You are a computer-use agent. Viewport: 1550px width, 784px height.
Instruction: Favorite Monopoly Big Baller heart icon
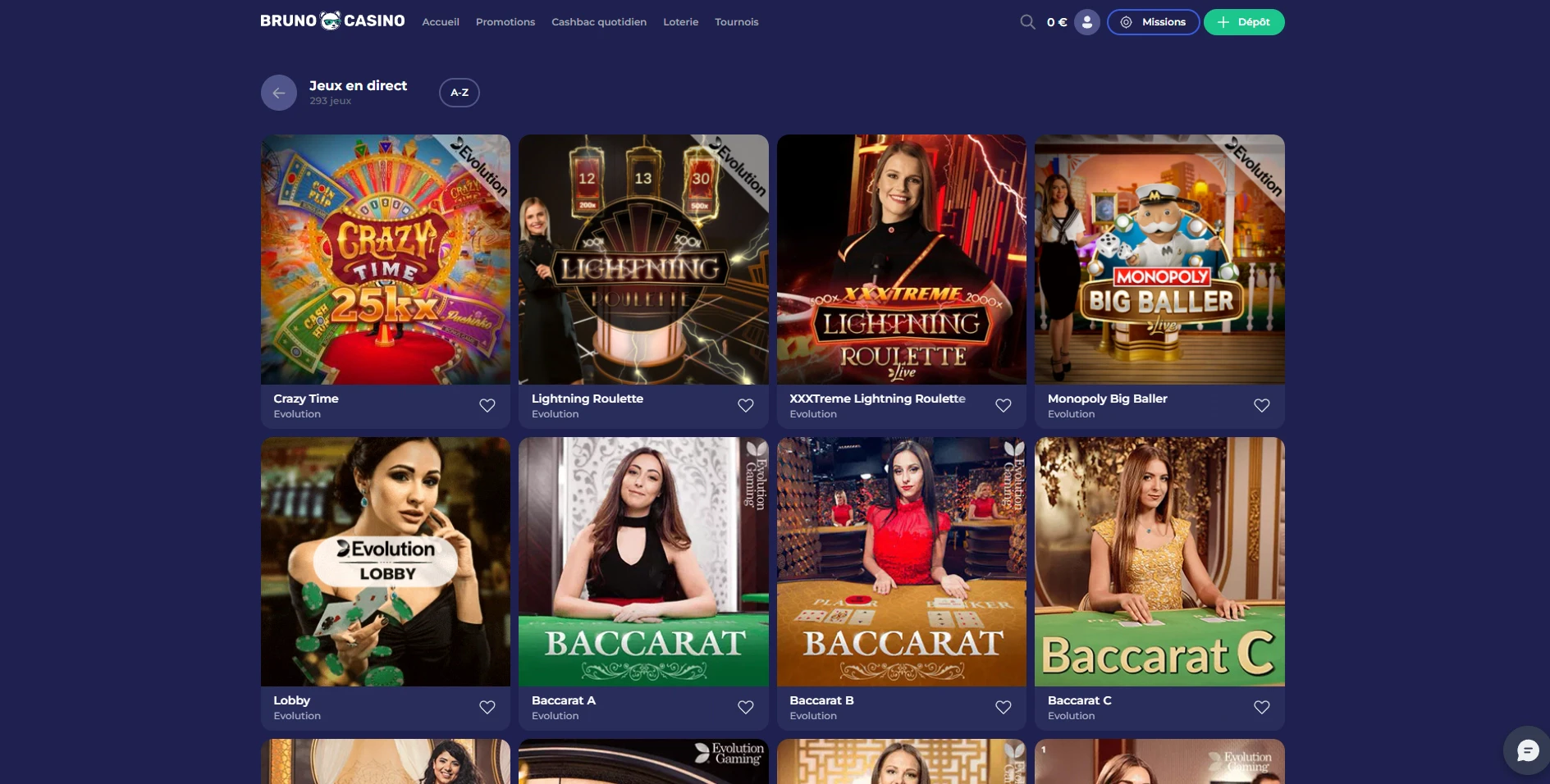tap(1262, 405)
